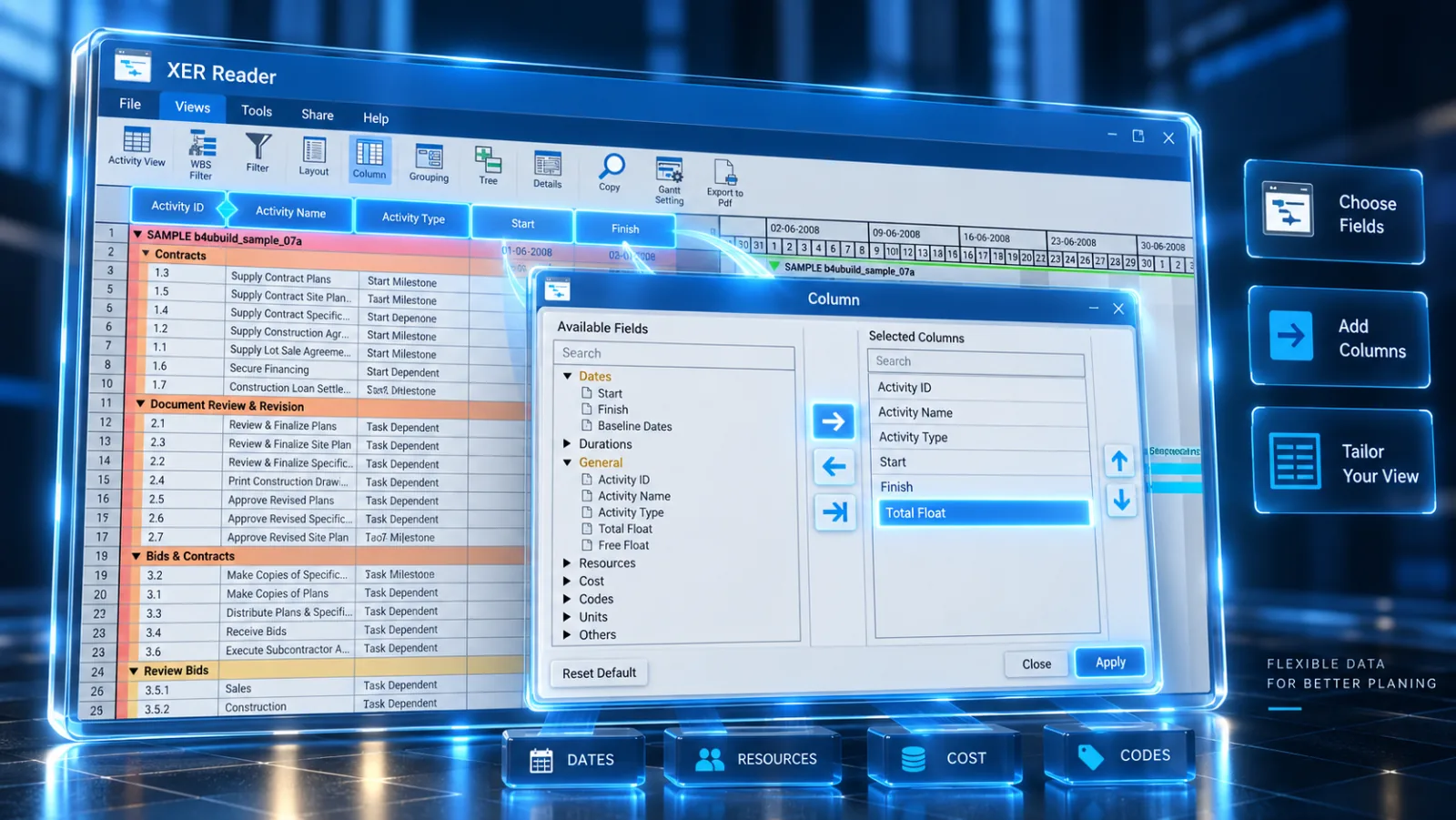Click the Activity Name column header
The width and height of the screenshot is (1456, 820).
[291, 212]
